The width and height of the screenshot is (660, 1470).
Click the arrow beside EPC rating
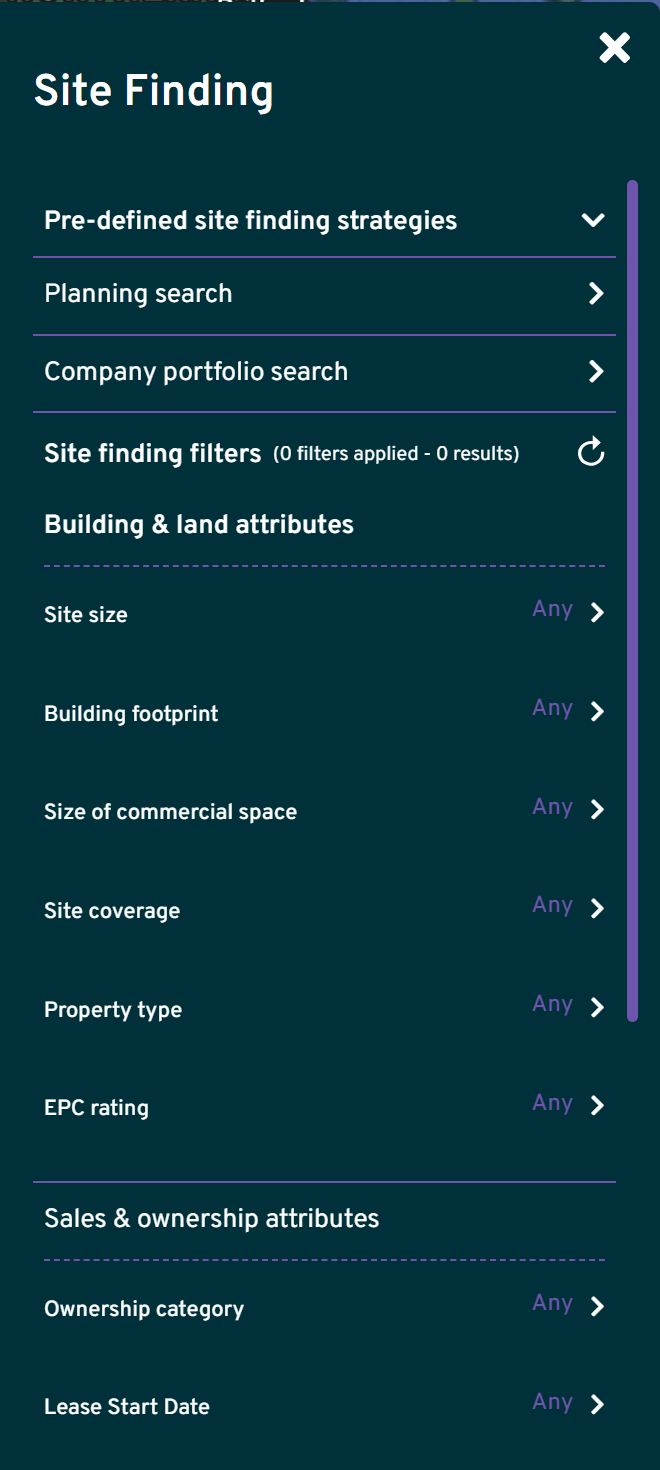click(x=596, y=1105)
